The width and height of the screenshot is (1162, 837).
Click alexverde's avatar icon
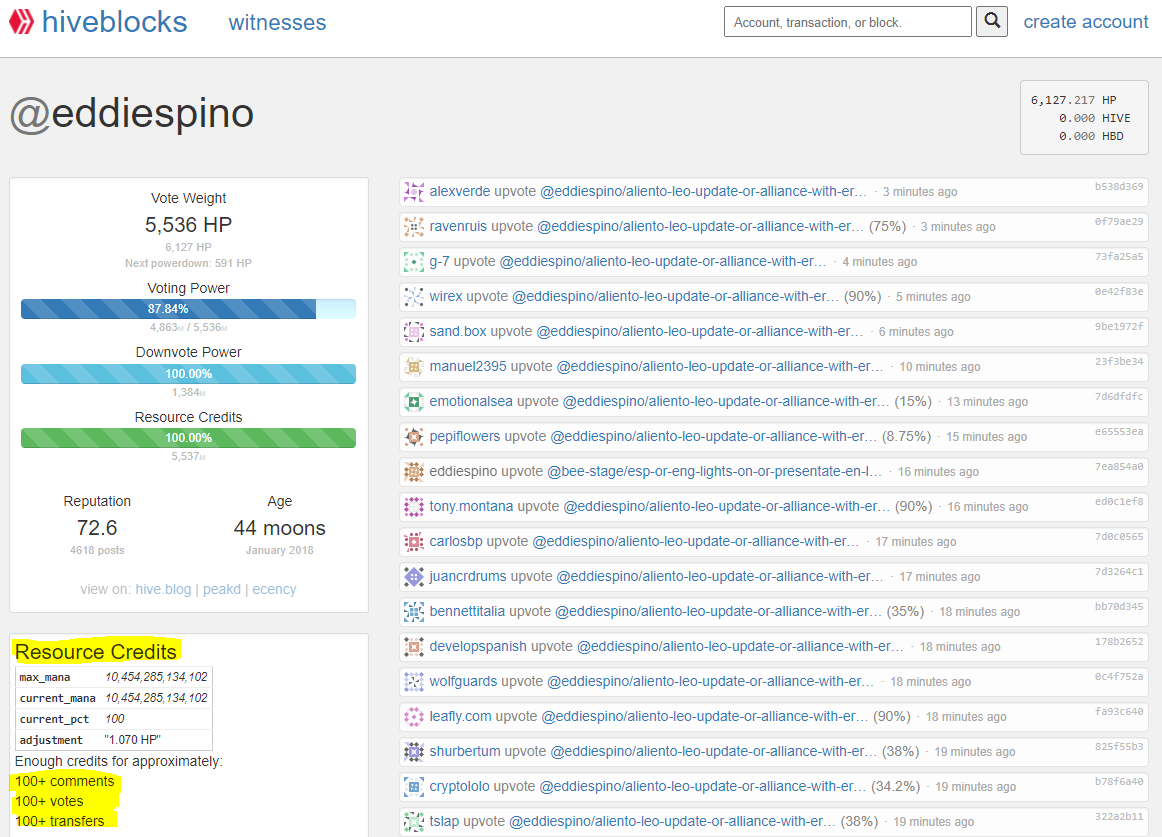click(x=414, y=191)
